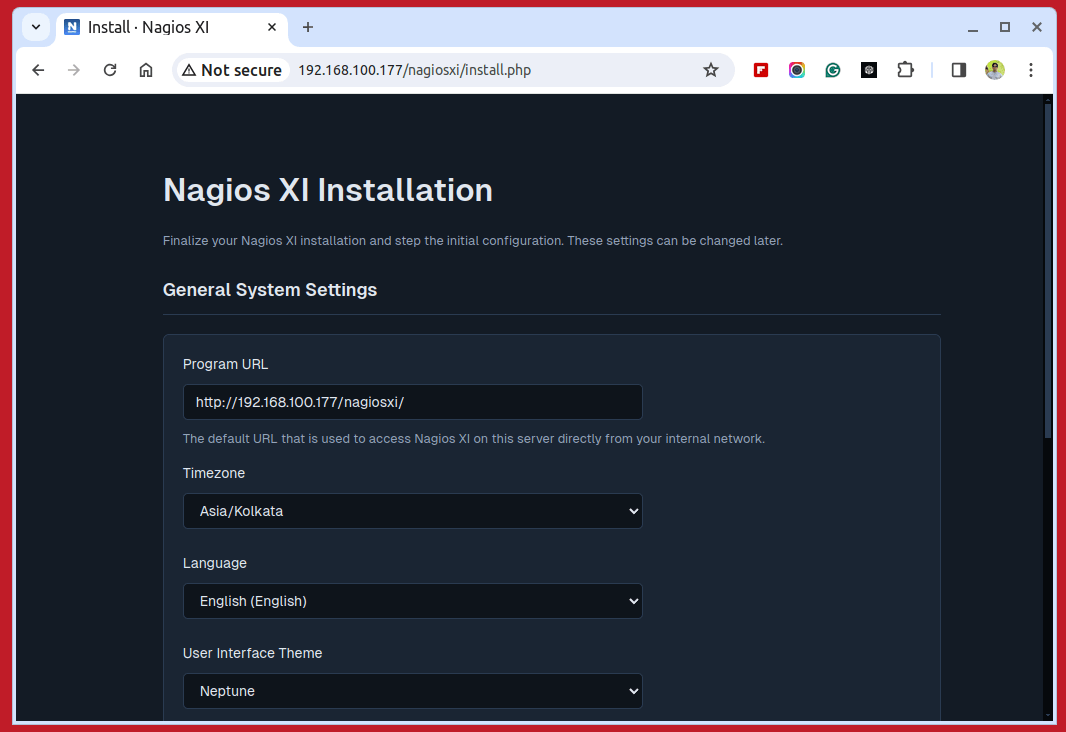Screen dimensions: 1066x732
Task: Click the Program URL input field
Action: [412, 402]
